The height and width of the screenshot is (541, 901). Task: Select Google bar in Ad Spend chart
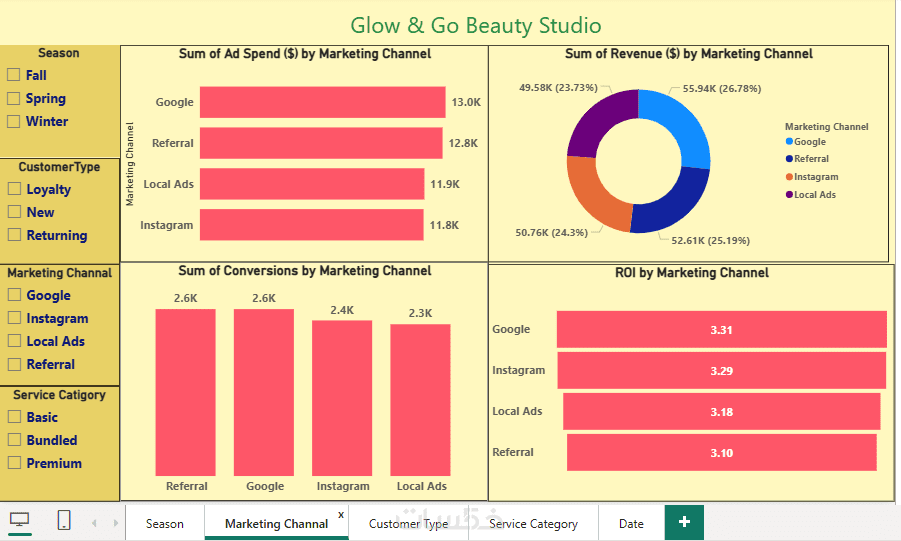coord(322,102)
